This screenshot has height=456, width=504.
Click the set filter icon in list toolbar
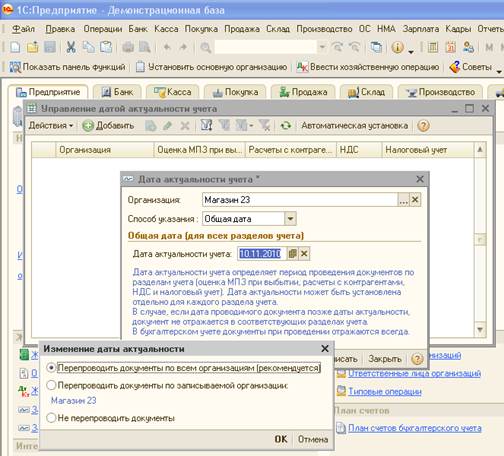(x=207, y=126)
